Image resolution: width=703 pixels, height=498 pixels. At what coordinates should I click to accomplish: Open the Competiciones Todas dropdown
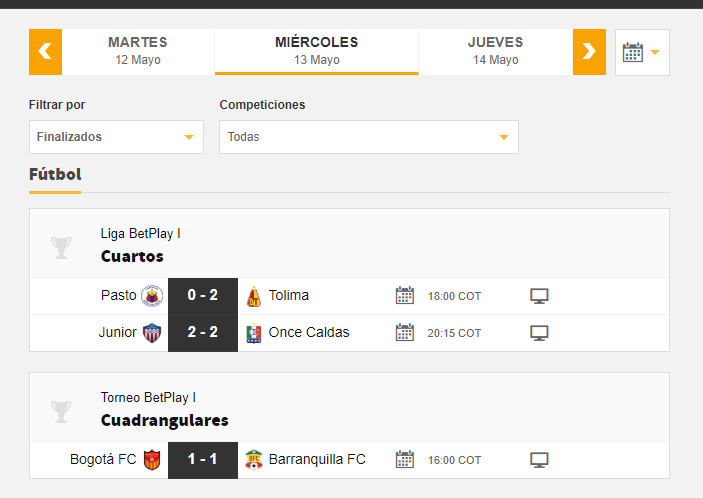click(369, 137)
